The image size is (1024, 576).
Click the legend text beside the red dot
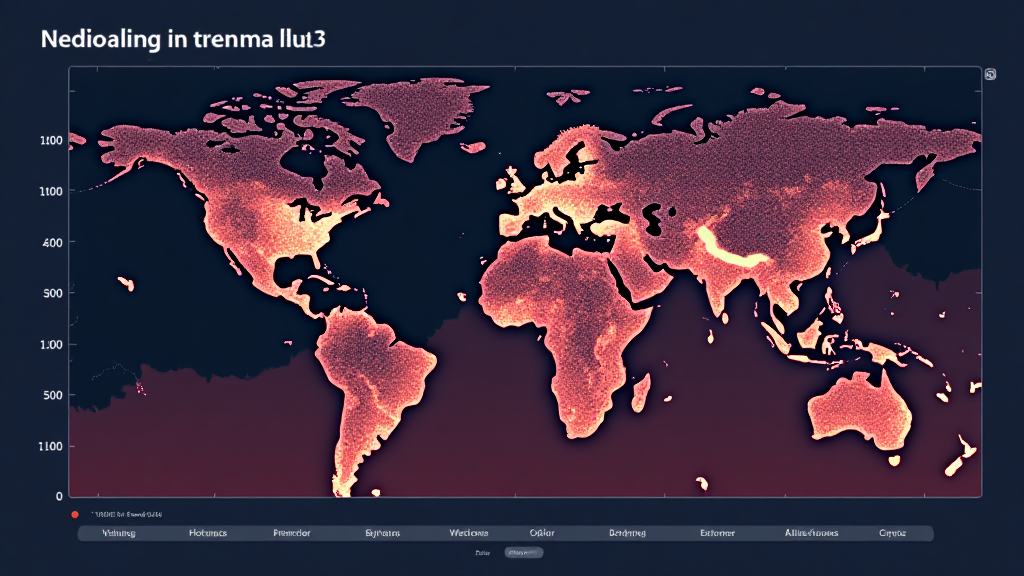(x=126, y=514)
